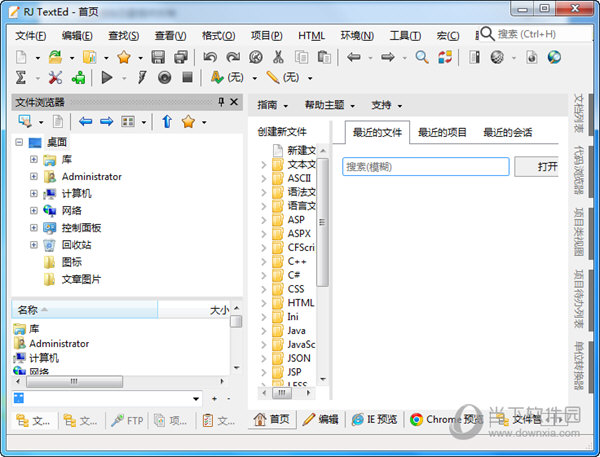Click the Paste clipboard icon
The image size is (600, 457).
[324, 57]
